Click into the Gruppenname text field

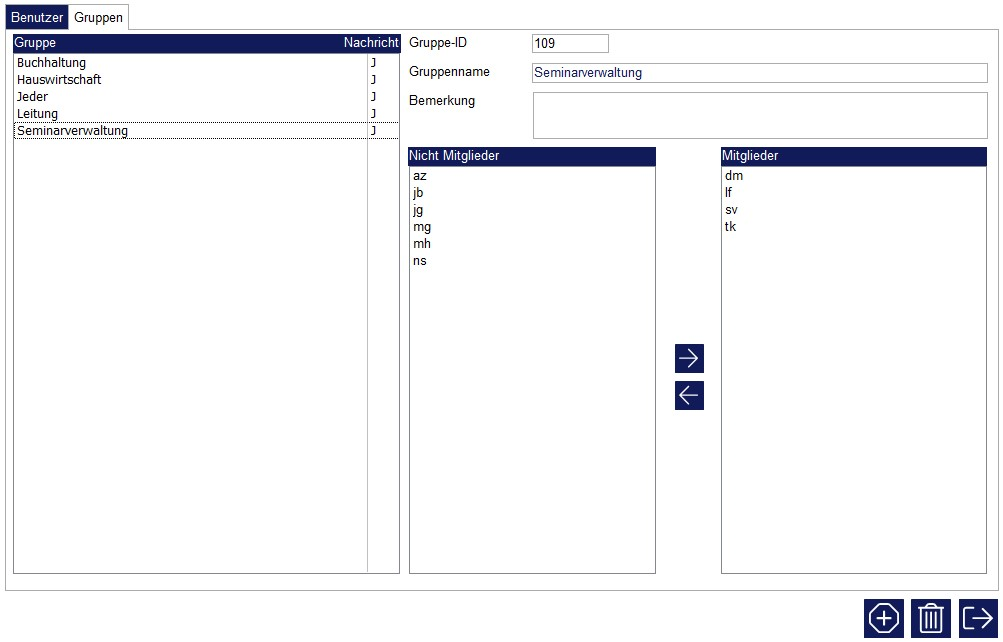pos(759,73)
